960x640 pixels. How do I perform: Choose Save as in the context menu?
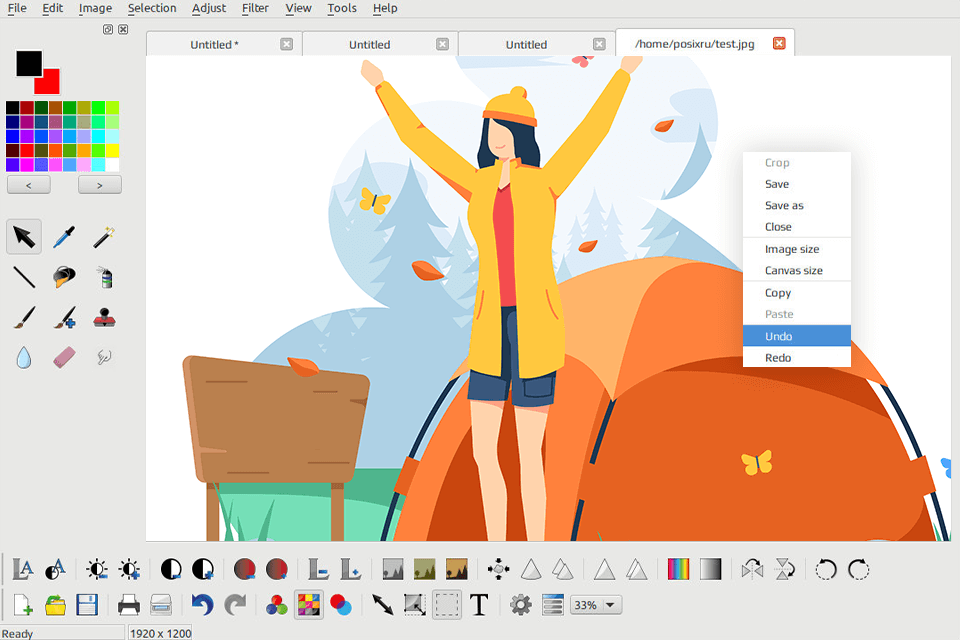[x=797, y=206]
